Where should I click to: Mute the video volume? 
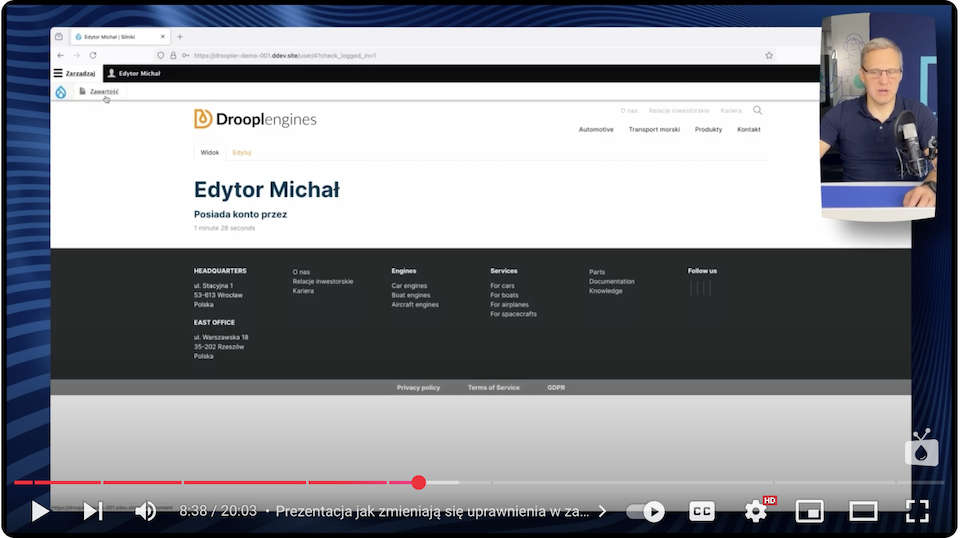pos(146,511)
